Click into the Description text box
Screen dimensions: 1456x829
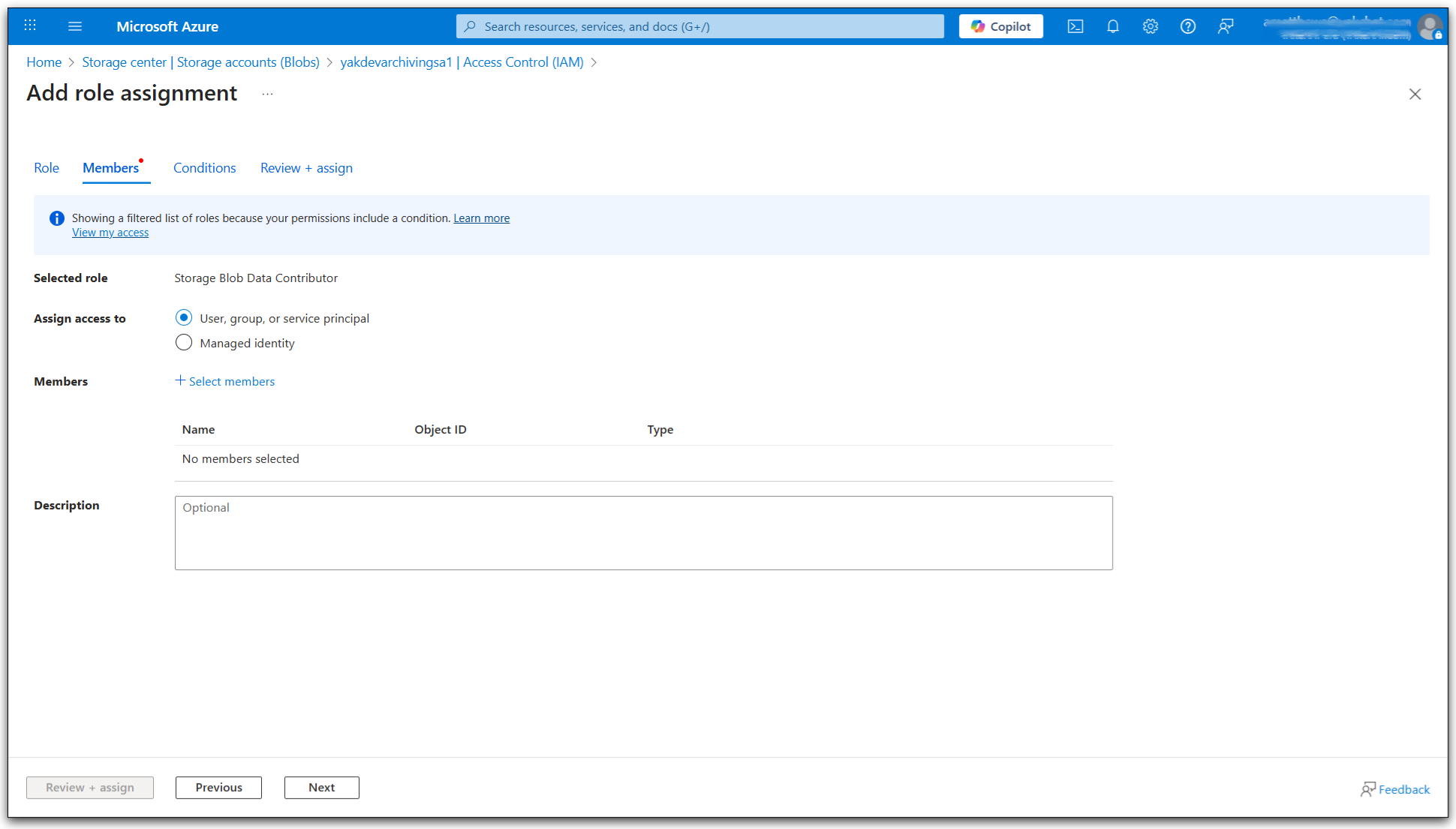[643, 533]
